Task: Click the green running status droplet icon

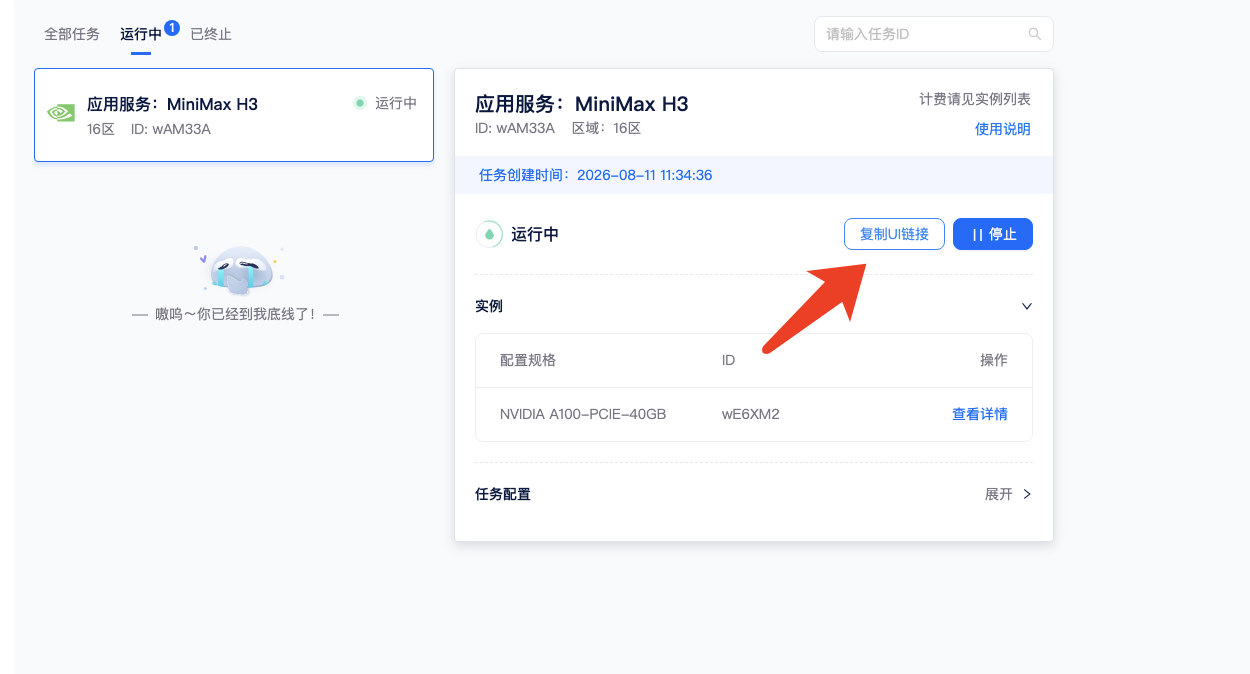Action: tap(489, 234)
